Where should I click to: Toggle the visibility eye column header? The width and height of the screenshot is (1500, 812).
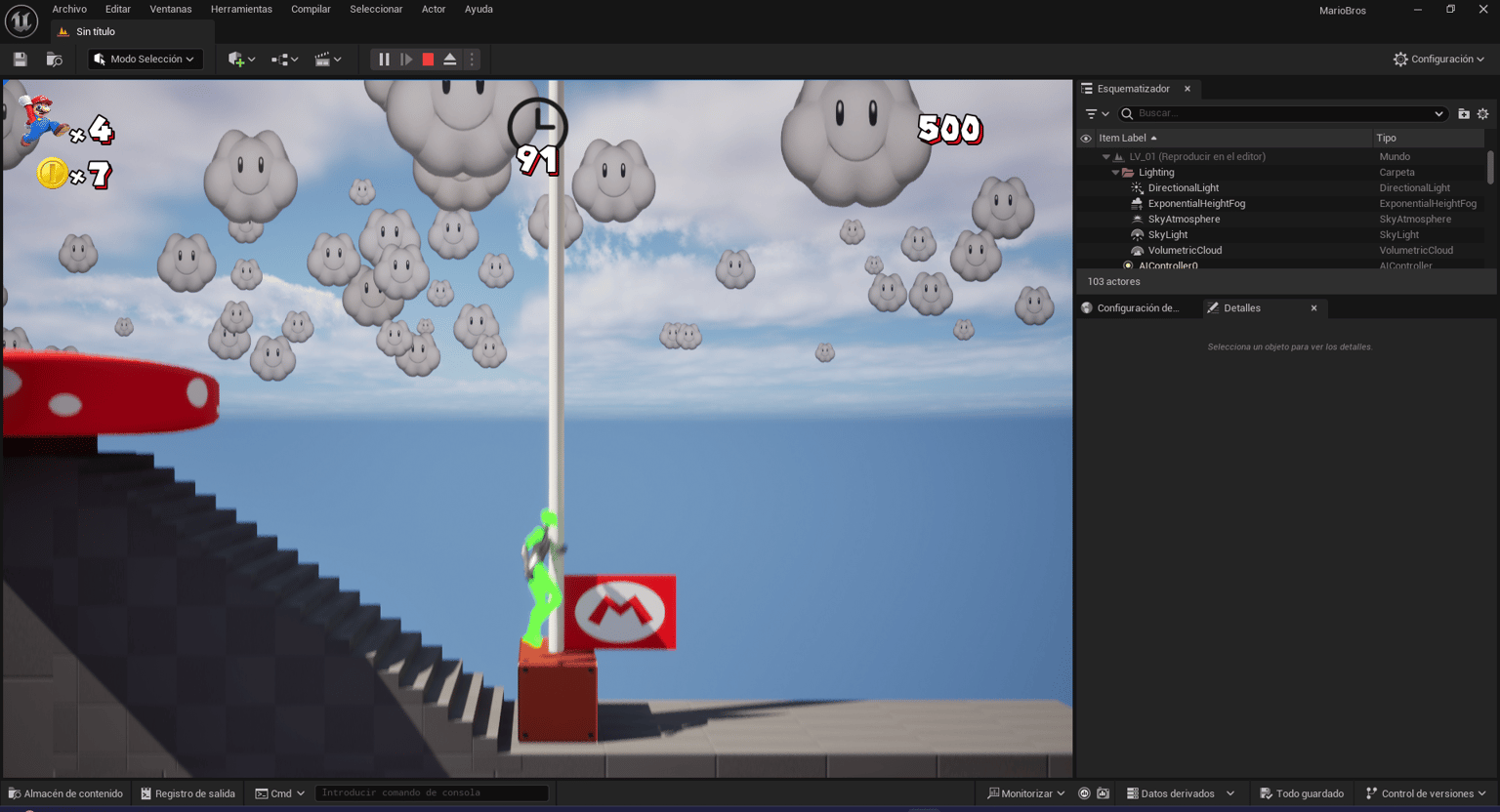[x=1086, y=139]
